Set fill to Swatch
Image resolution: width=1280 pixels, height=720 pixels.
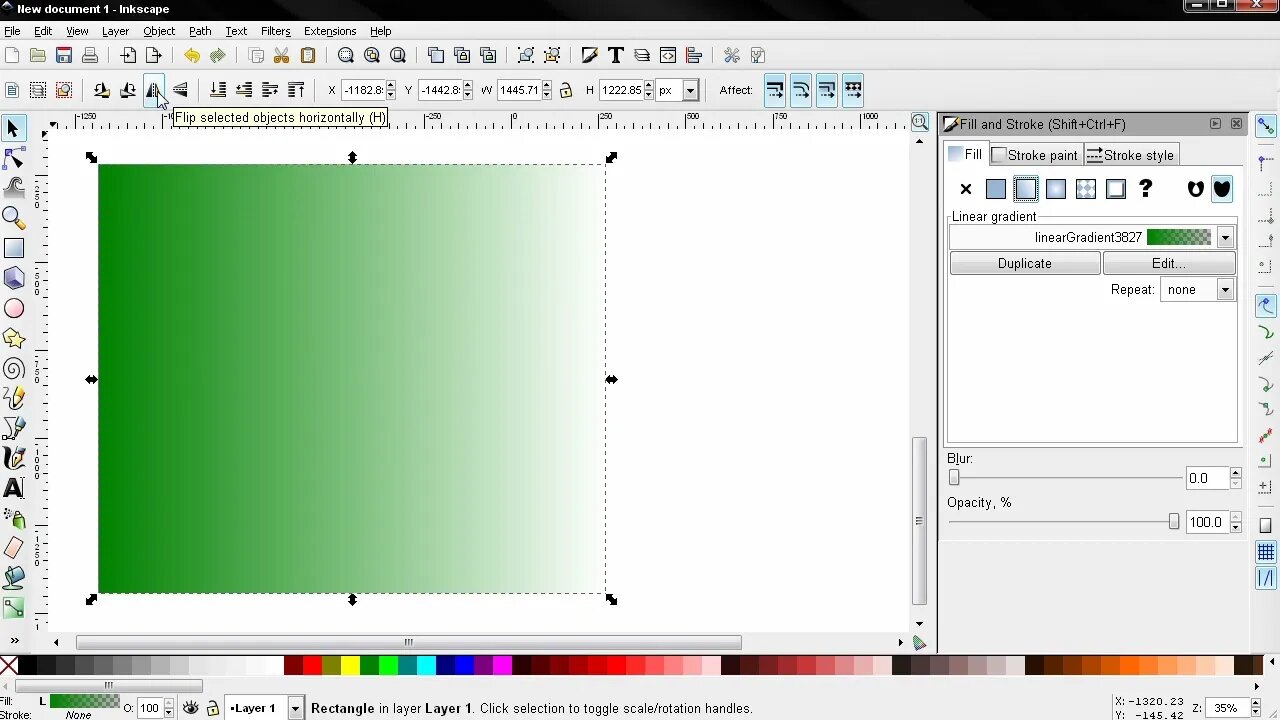pyautogui.click(x=1116, y=189)
